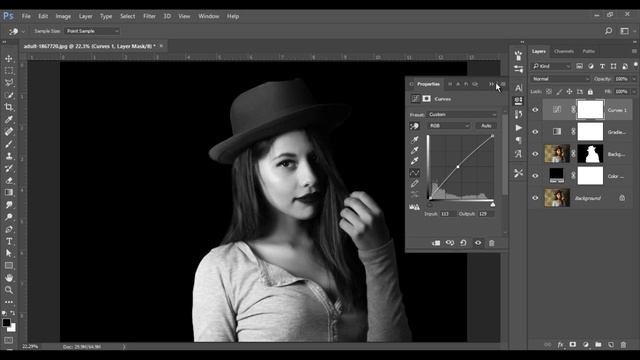640x360 pixels.
Task: Select the Path Selection tool
Action: click(x=9, y=253)
